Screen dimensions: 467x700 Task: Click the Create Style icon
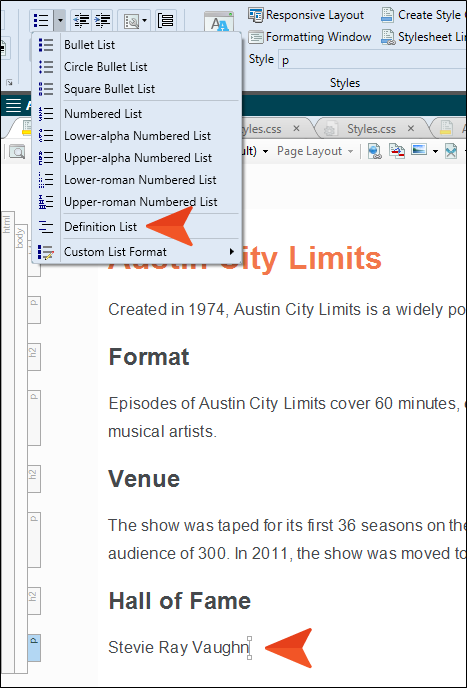click(388, 15)
